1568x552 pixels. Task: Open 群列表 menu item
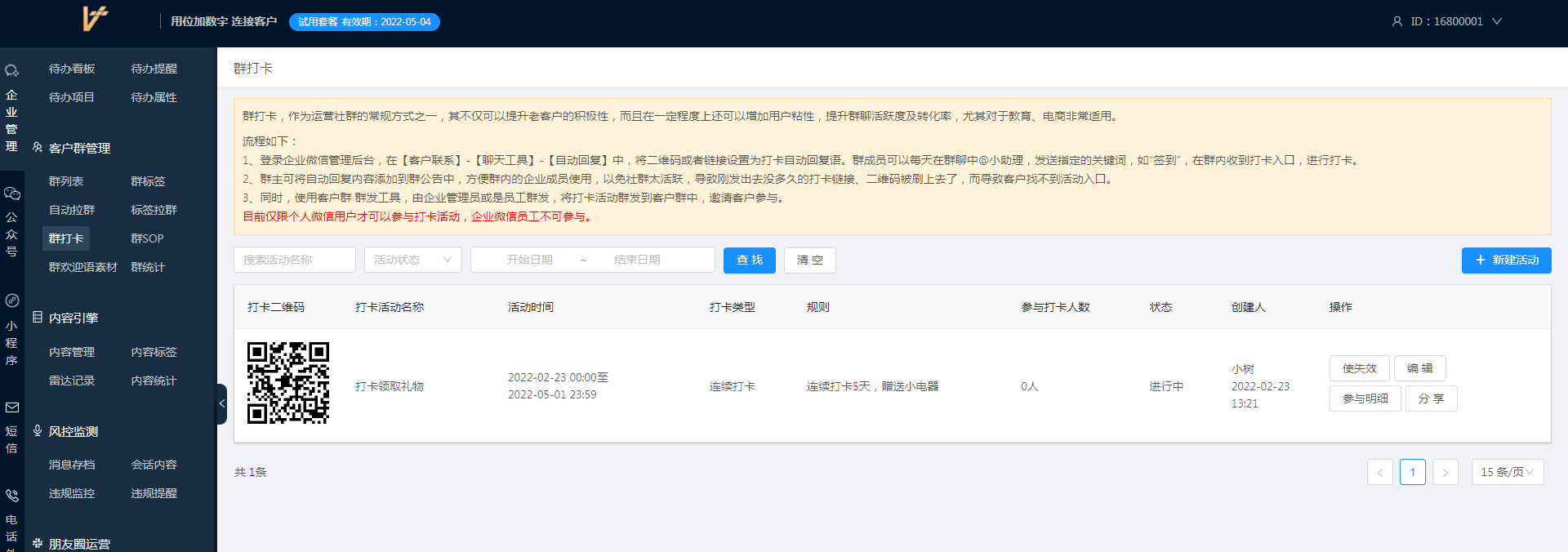(x=66, y=181)
